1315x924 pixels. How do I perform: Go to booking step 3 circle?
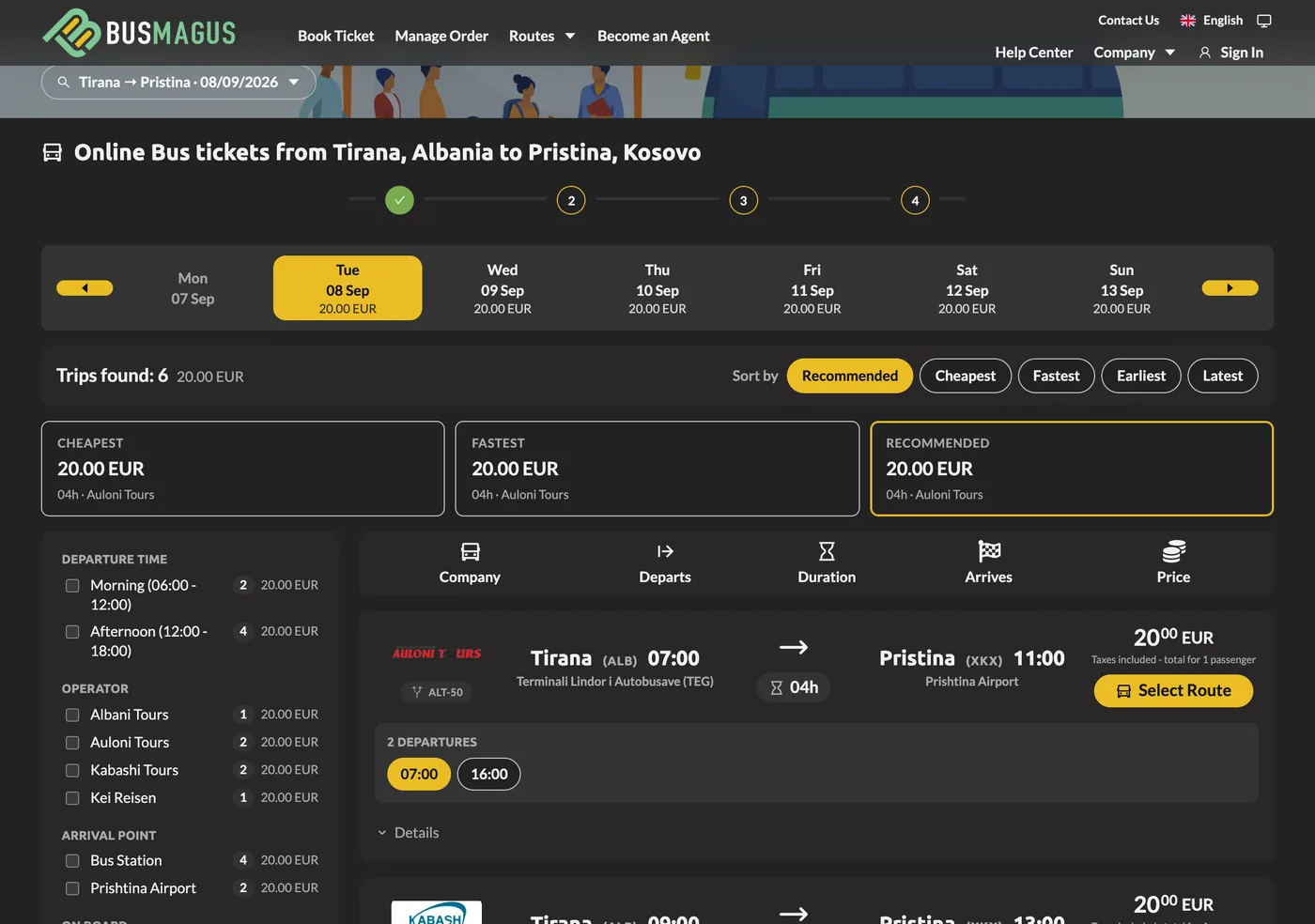[x=743, y=200]
